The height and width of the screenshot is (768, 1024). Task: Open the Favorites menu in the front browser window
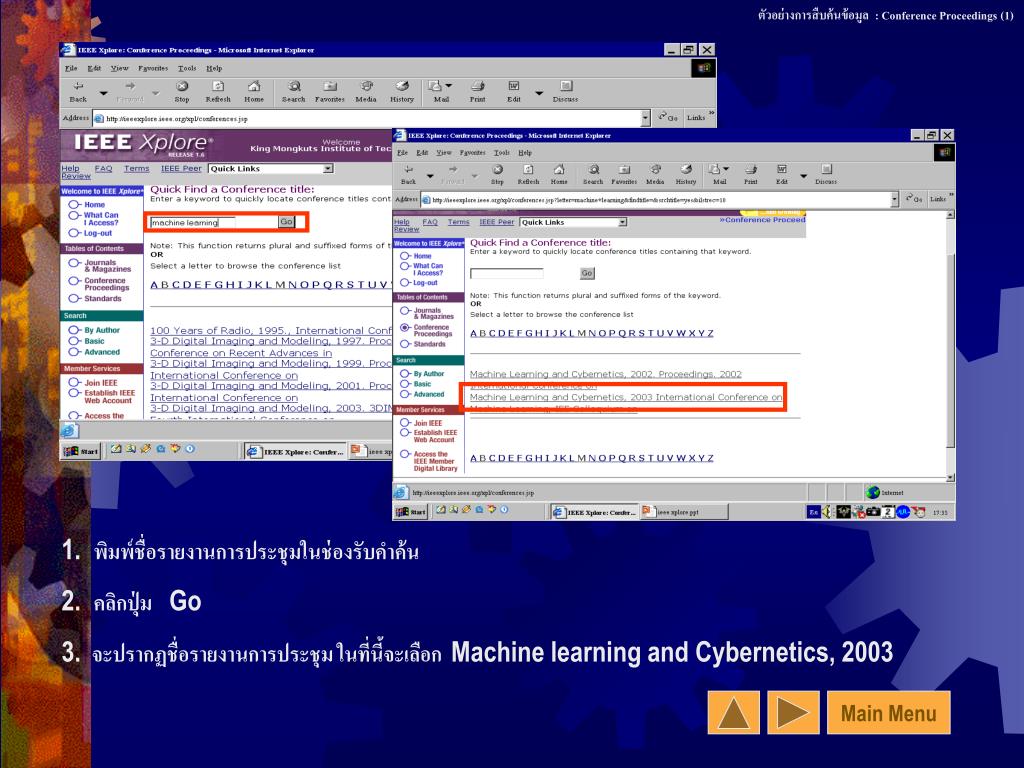472,153
